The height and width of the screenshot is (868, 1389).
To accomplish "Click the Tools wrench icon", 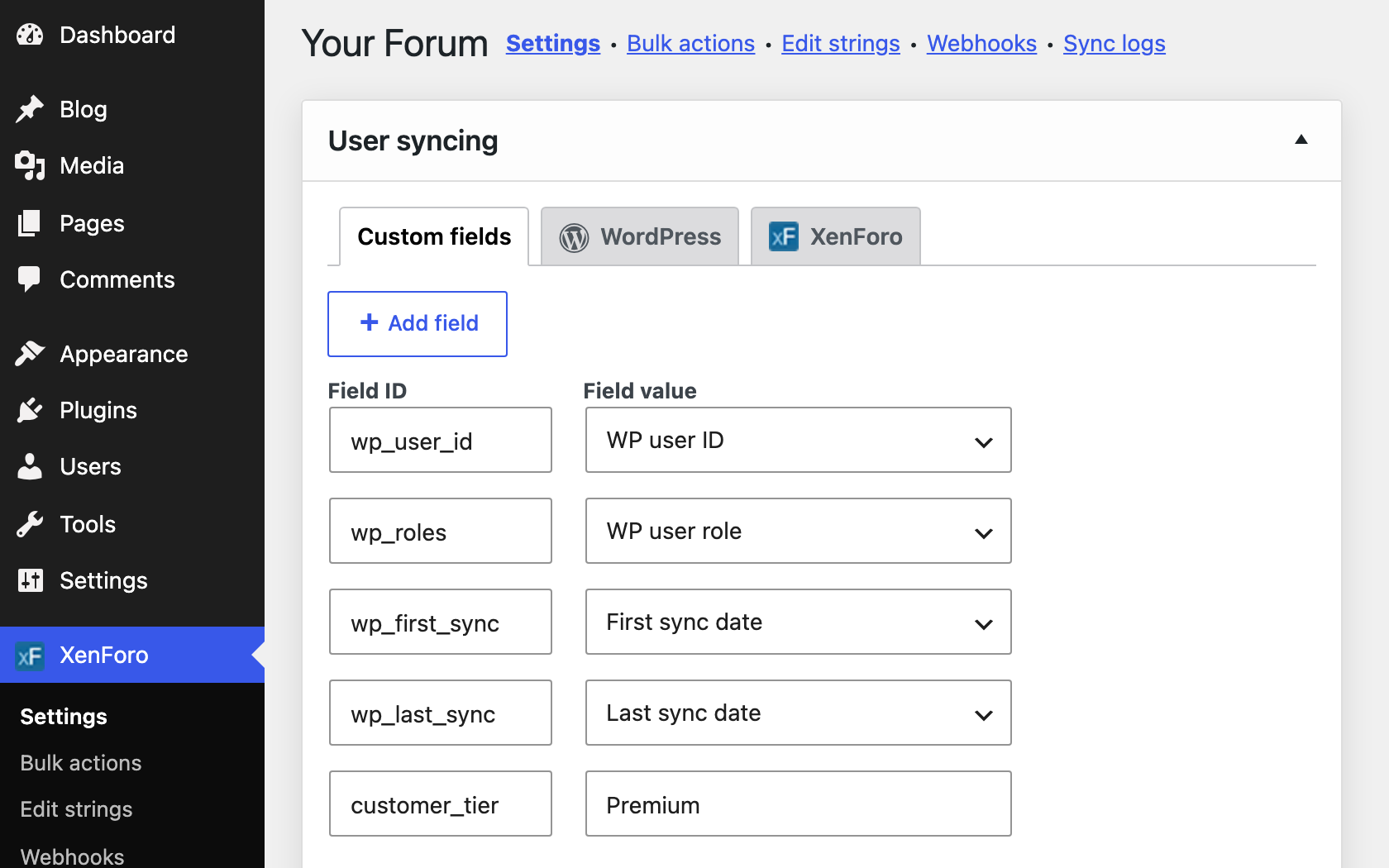I will pos(30,524).
